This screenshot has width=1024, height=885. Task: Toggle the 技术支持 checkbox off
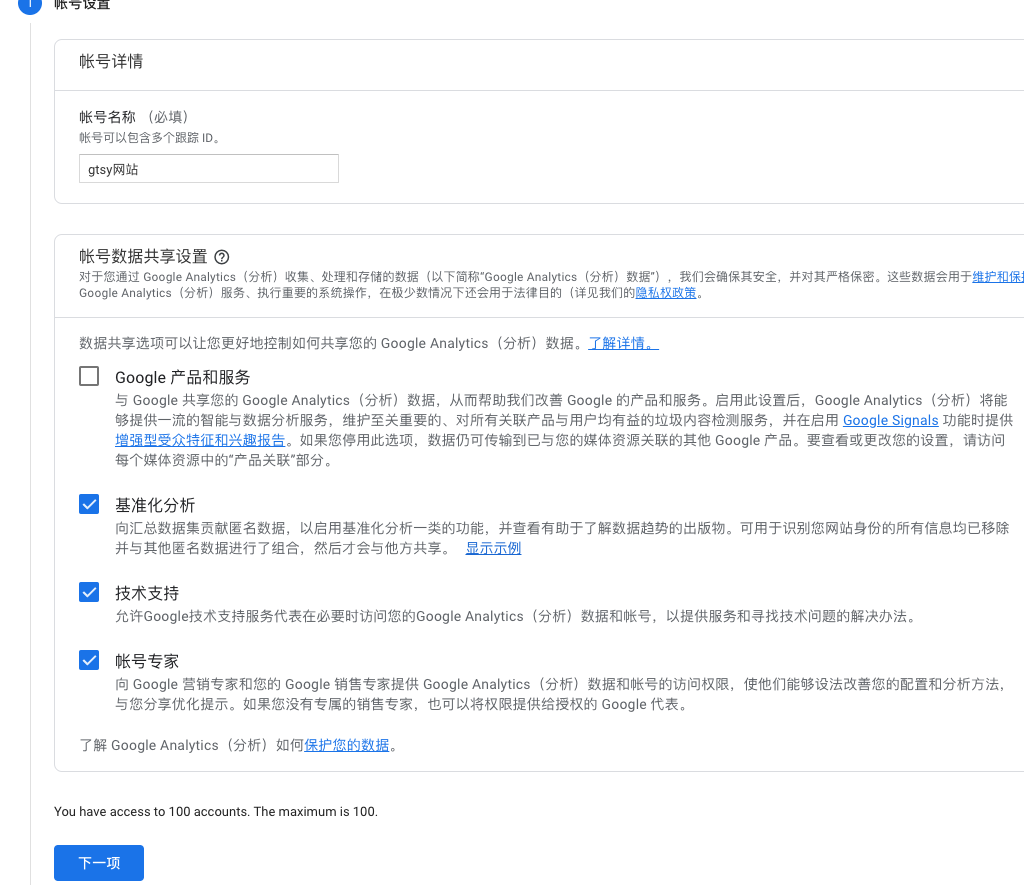pos(89,592)
